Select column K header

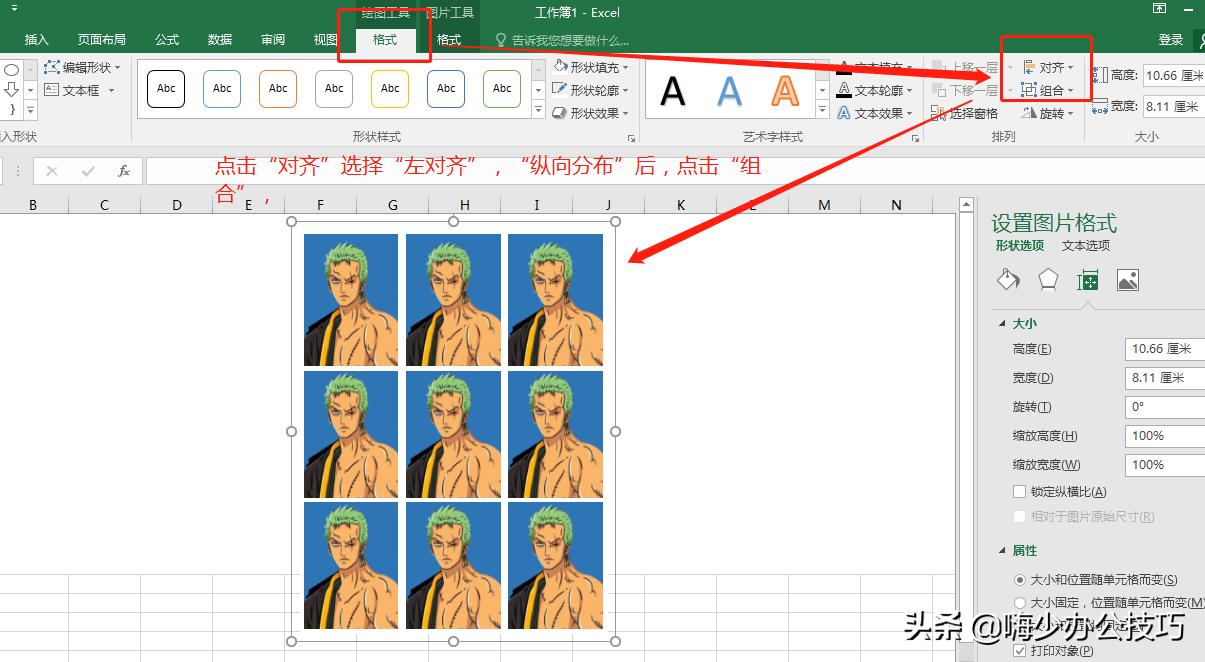pyautogui.click(x=680, y=205)
